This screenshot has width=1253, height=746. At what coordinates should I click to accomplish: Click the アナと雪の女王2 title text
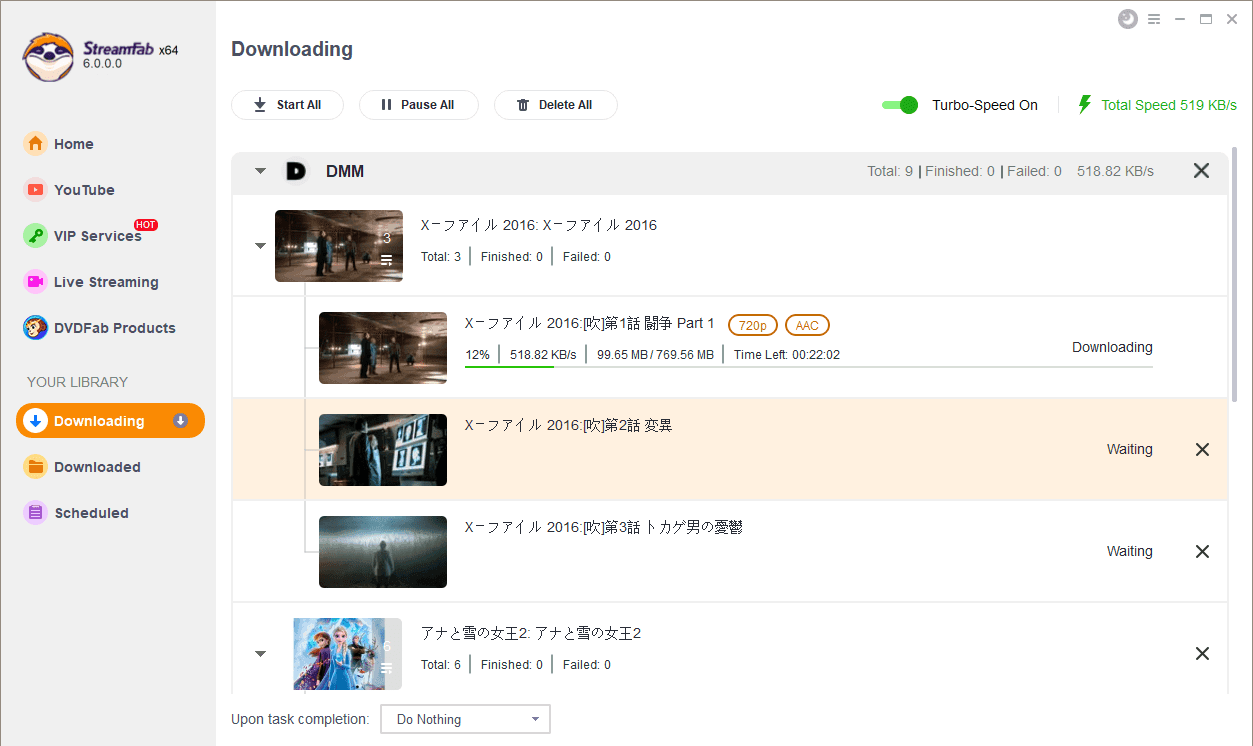(531, 633)
